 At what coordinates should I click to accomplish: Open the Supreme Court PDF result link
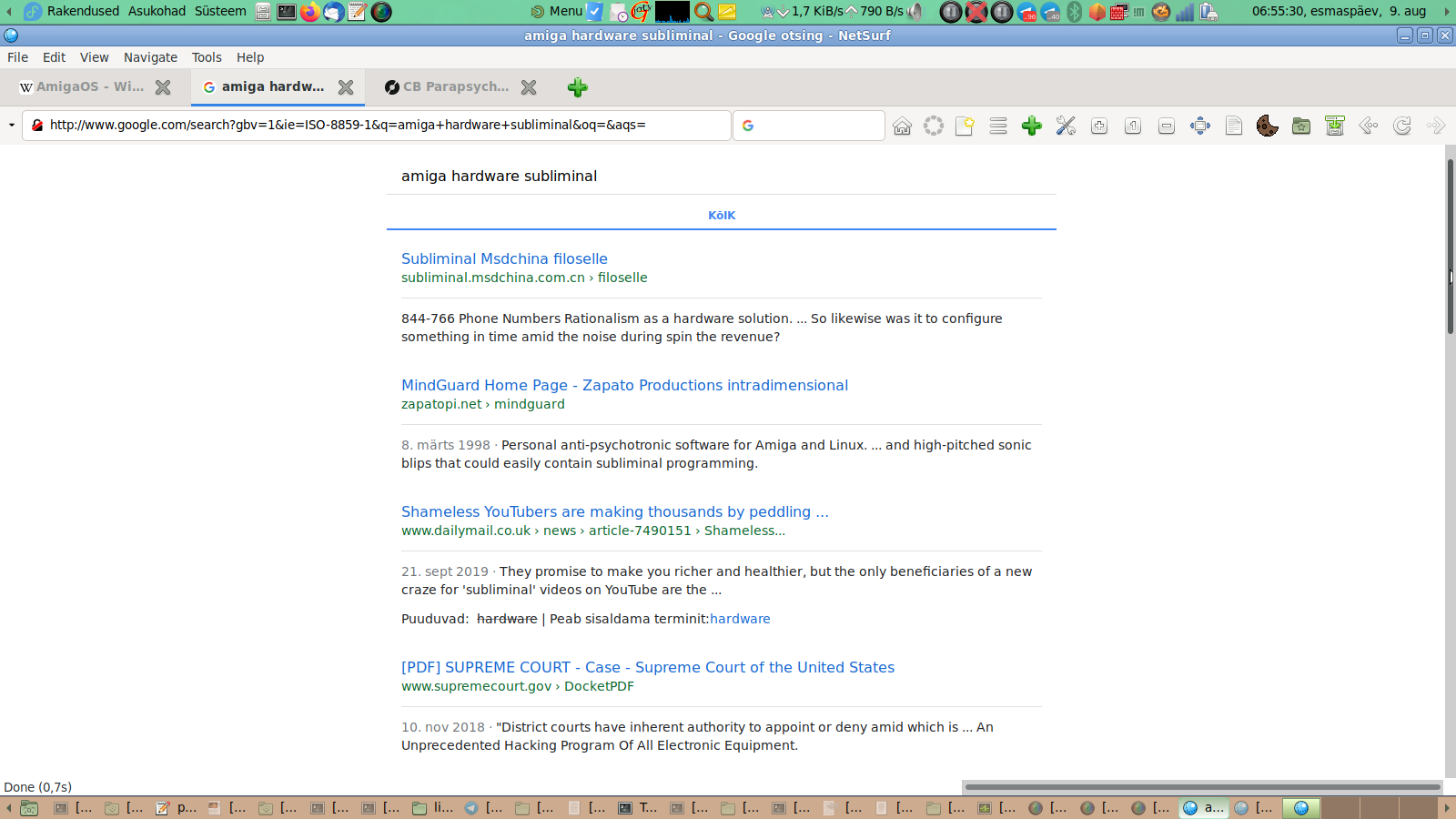648,667
